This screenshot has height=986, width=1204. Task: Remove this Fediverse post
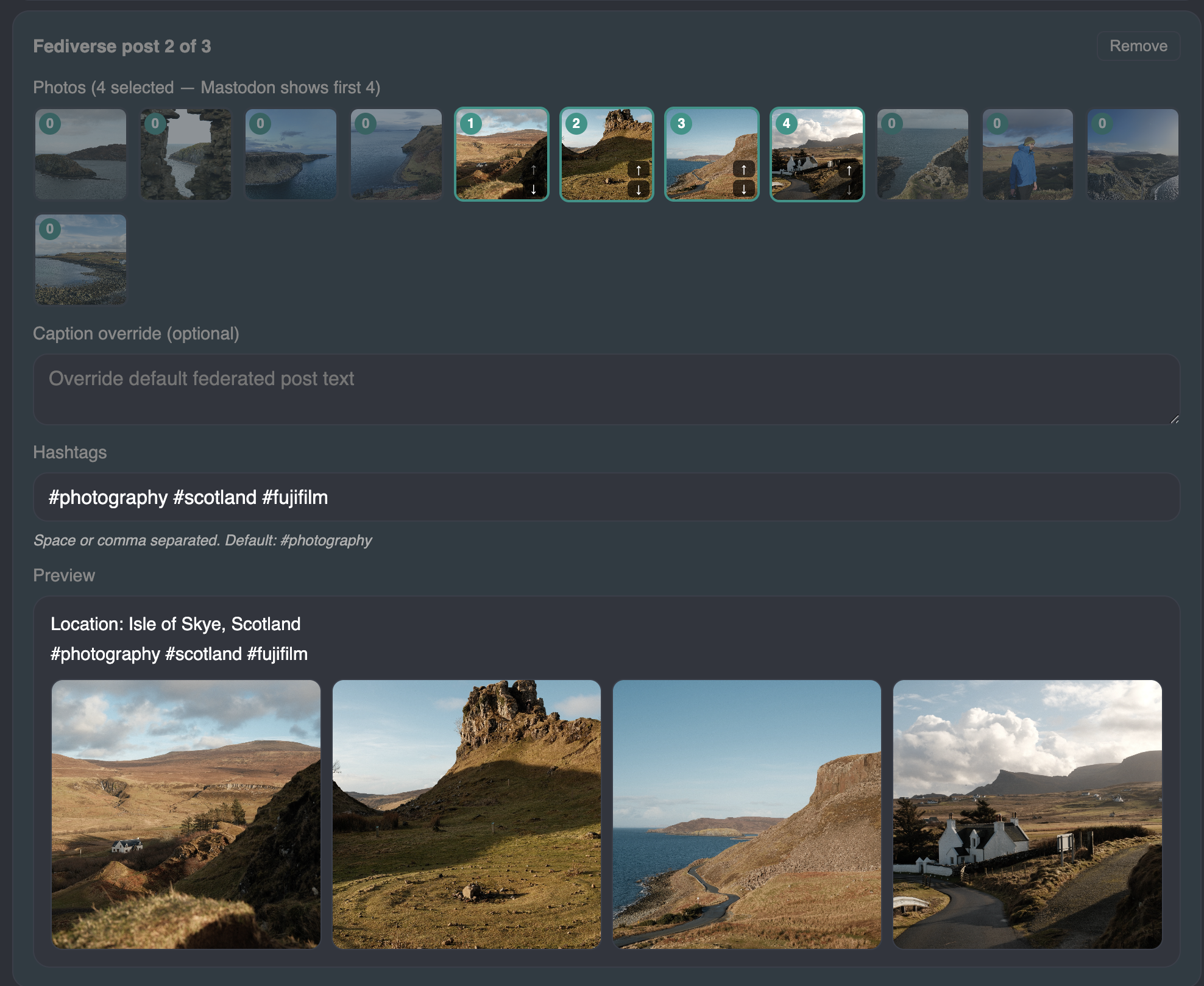(1138, 46)
